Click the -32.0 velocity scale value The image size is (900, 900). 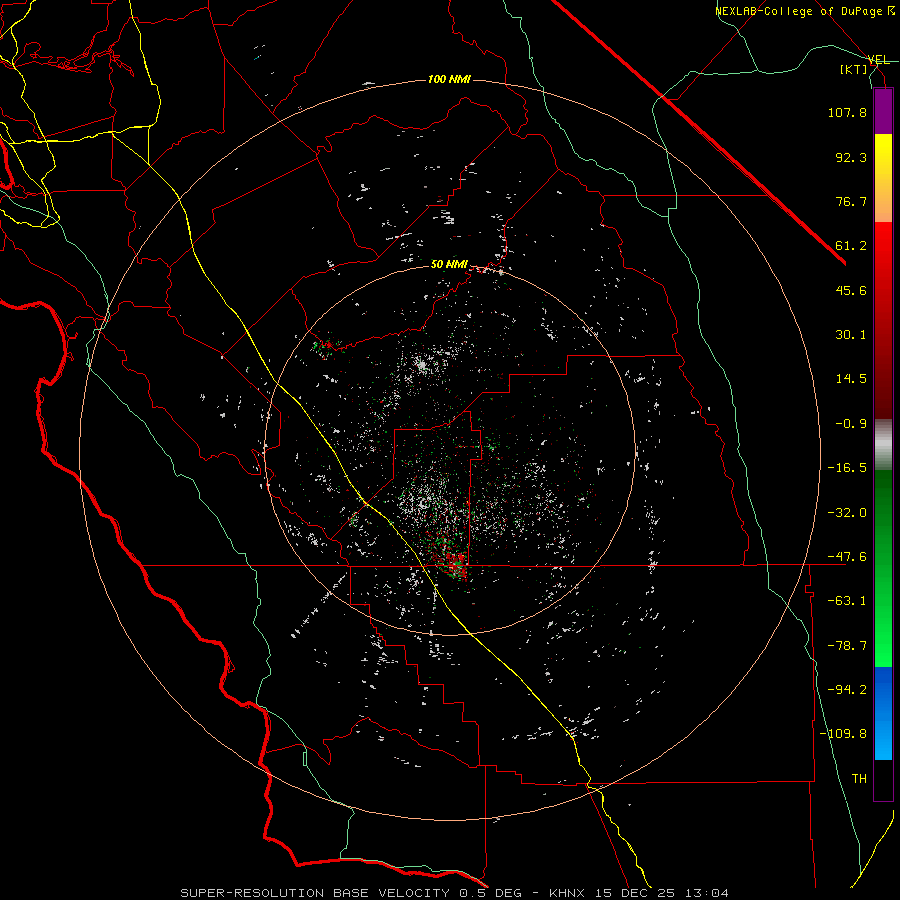pos(847,513)
